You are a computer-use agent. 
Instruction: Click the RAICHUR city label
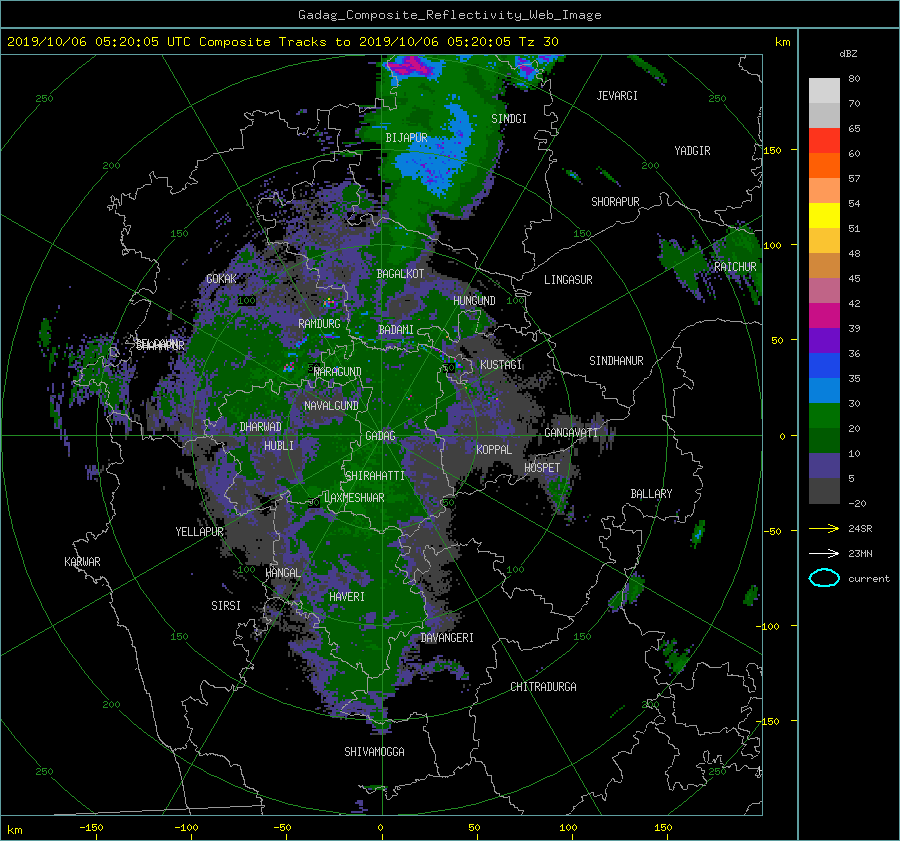(735, 267)
